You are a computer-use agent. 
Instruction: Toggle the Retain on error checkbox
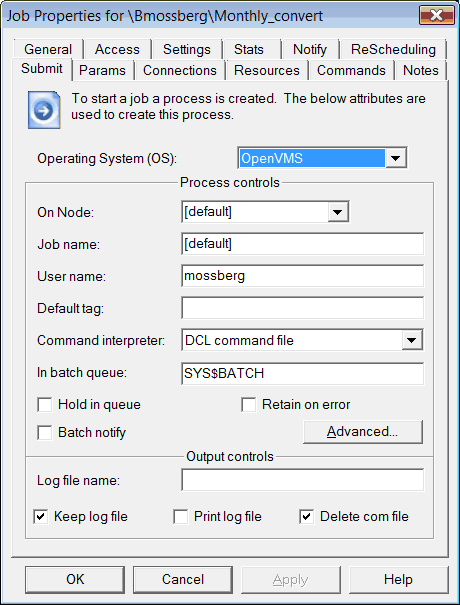(249, 405)
